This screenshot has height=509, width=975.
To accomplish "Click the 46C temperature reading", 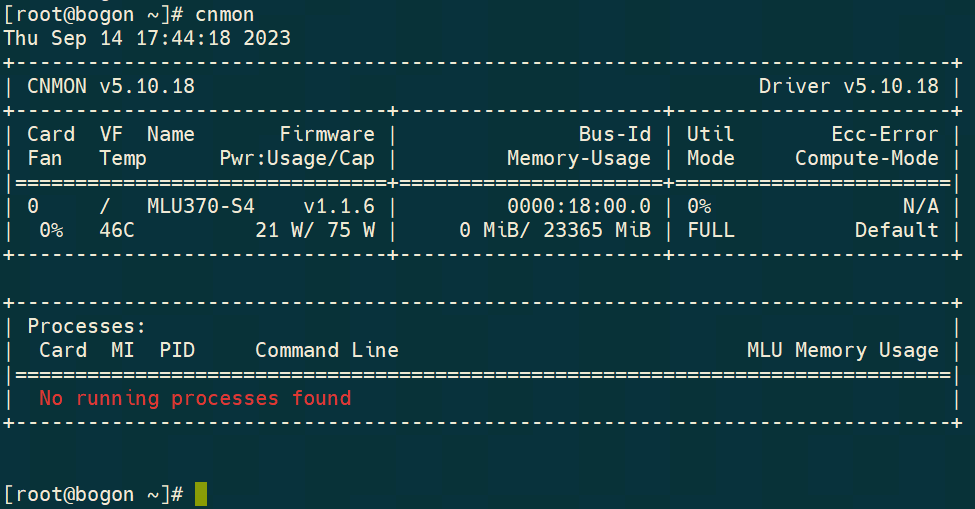I will point(117,230).
